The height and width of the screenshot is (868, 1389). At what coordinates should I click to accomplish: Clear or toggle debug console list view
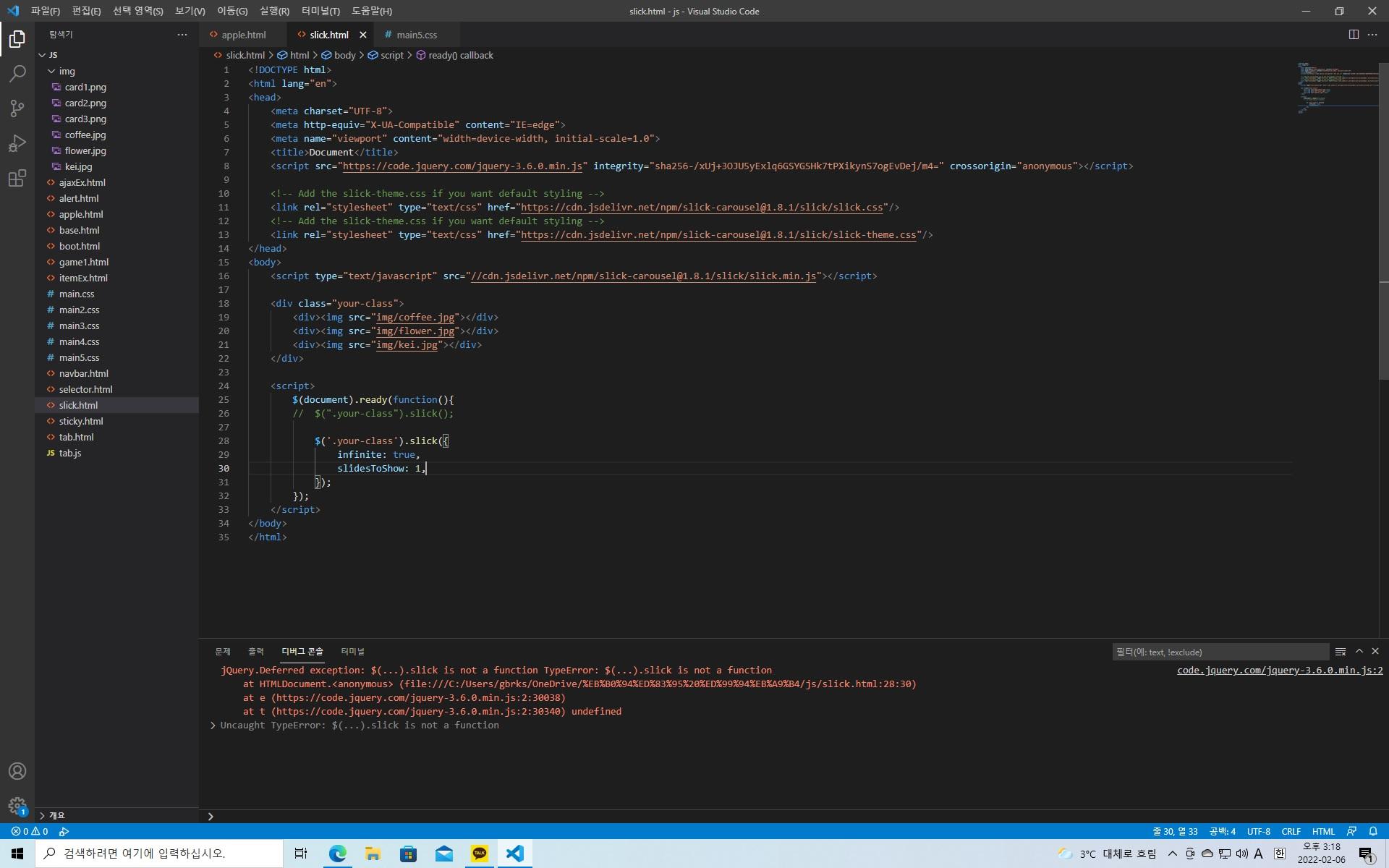coord(1341,652)
